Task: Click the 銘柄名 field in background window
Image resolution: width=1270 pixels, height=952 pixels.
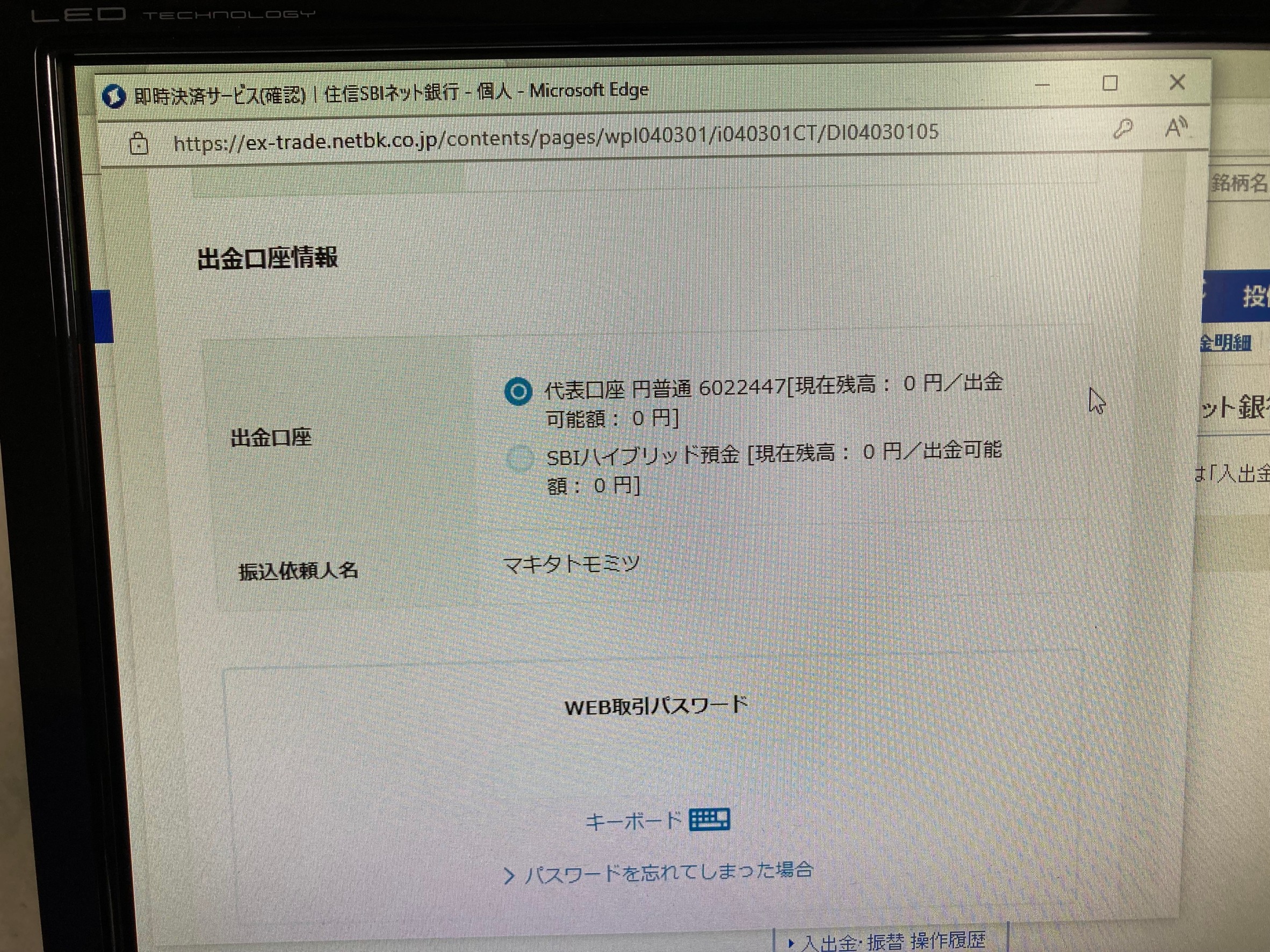Action: click(1239, 183)
